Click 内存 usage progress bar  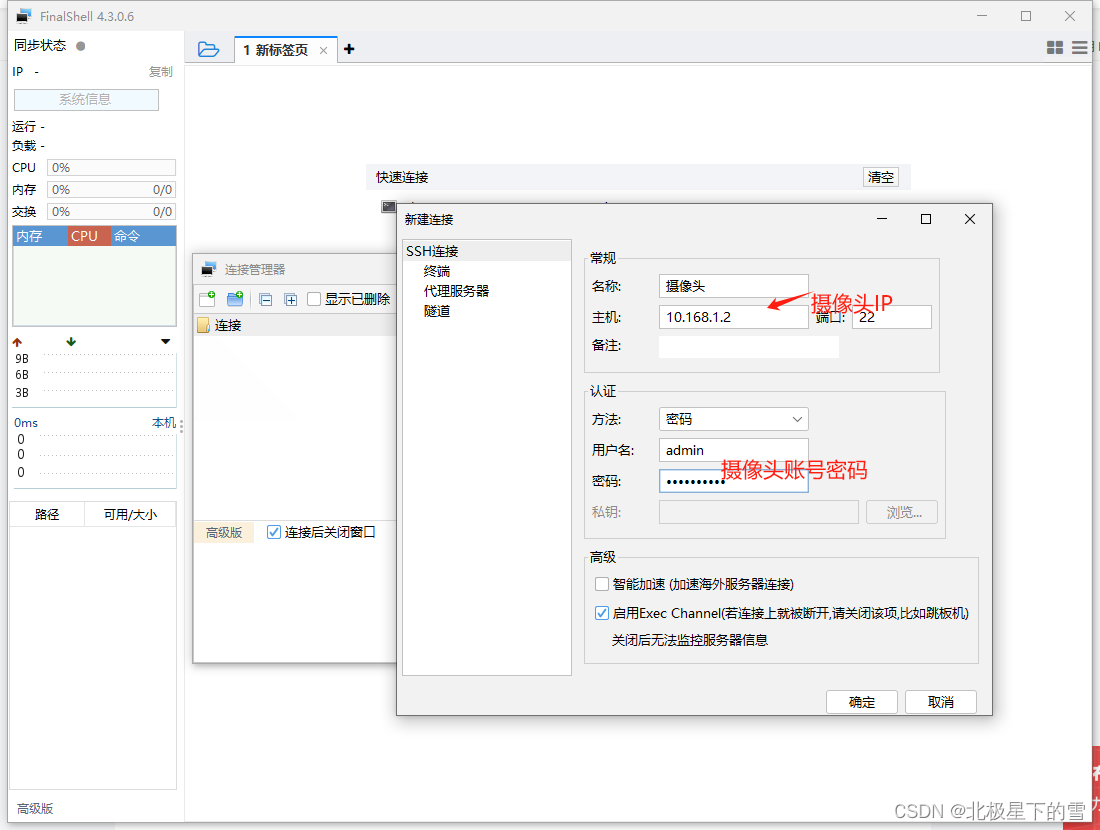(111, 189)
